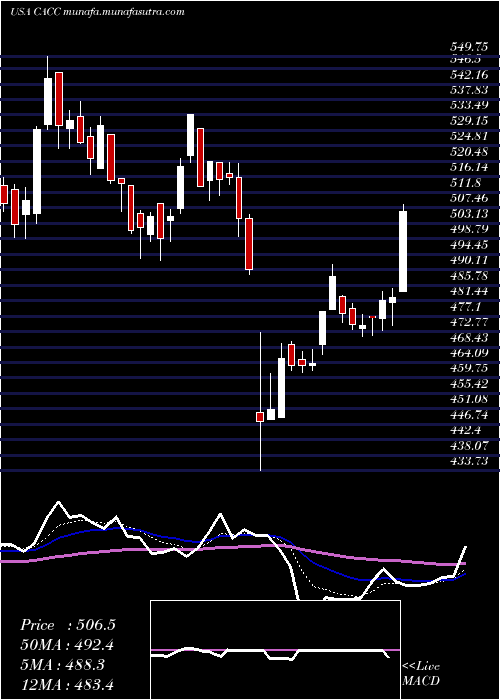Click the 5MA : 488.3 readout
The height and width of the screenshot is (700, 500).
coord(62,665)
